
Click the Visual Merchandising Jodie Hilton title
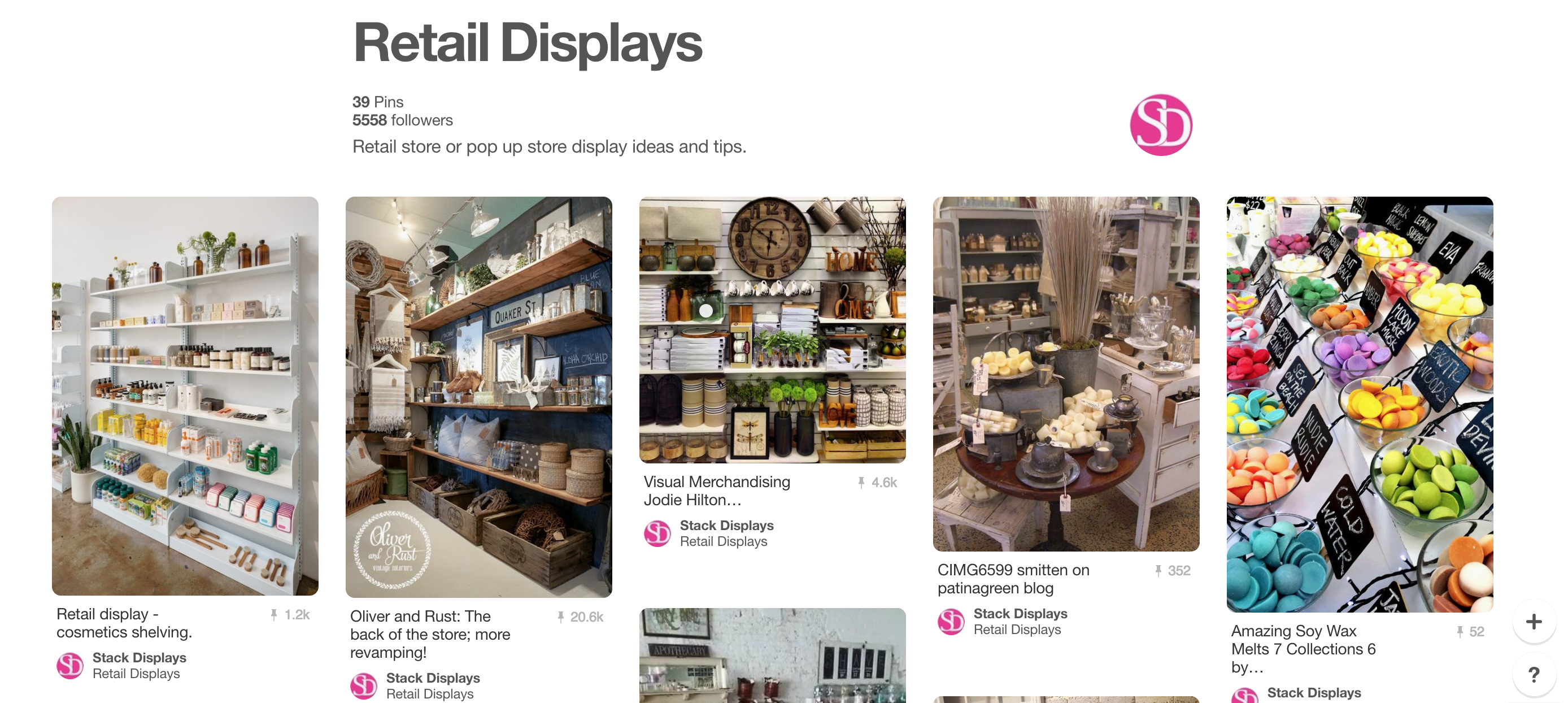tap(717, 491)
